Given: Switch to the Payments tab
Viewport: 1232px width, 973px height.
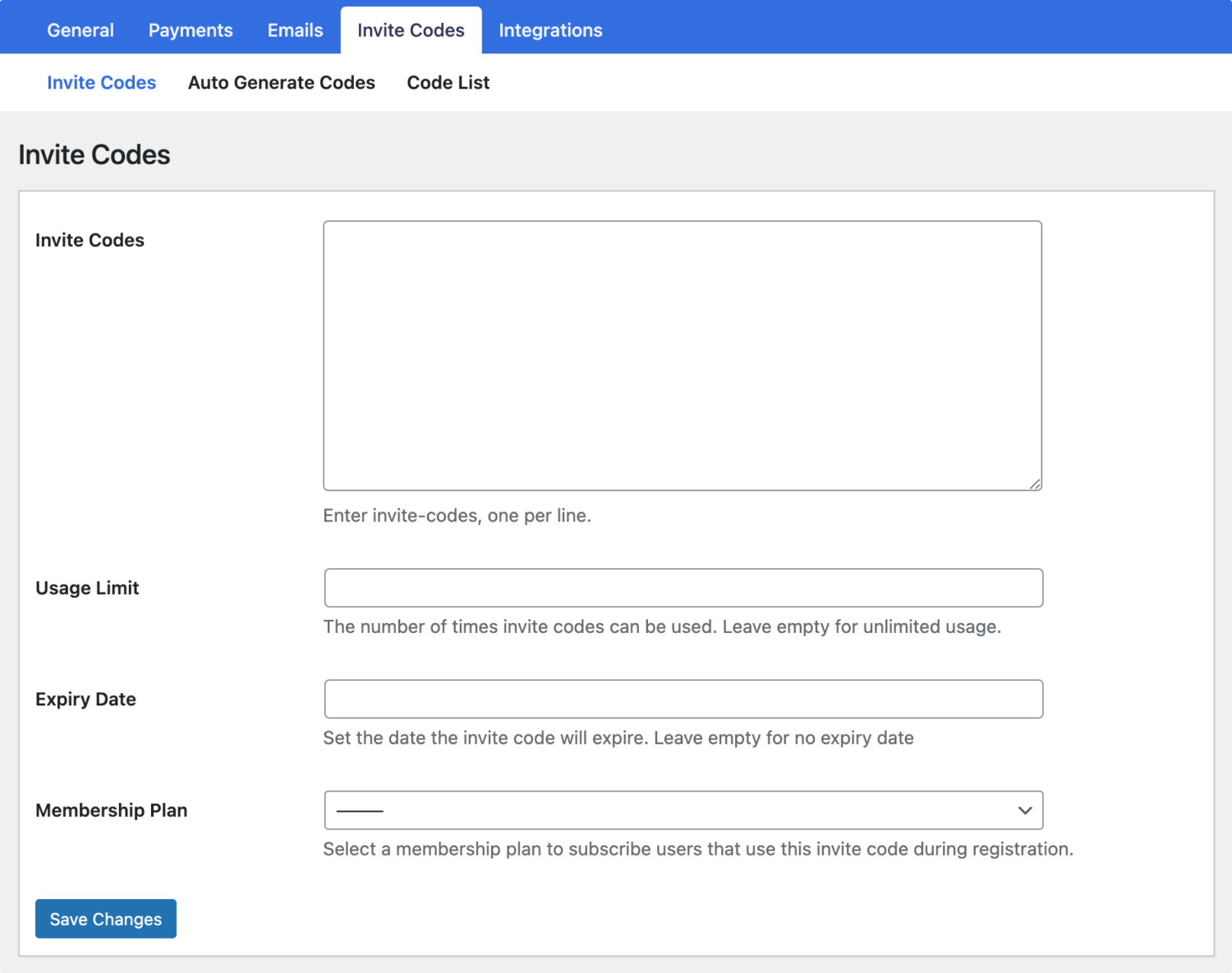Looking at the screenshot, I should click(191, 30).
